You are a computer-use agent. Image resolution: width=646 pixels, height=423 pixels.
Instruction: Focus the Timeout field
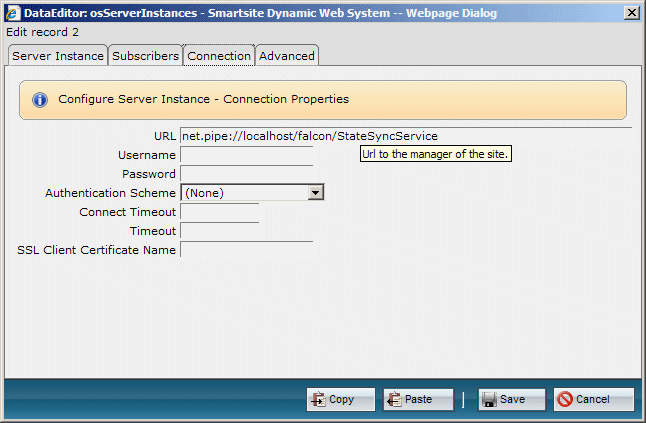[x=220, y=231]
